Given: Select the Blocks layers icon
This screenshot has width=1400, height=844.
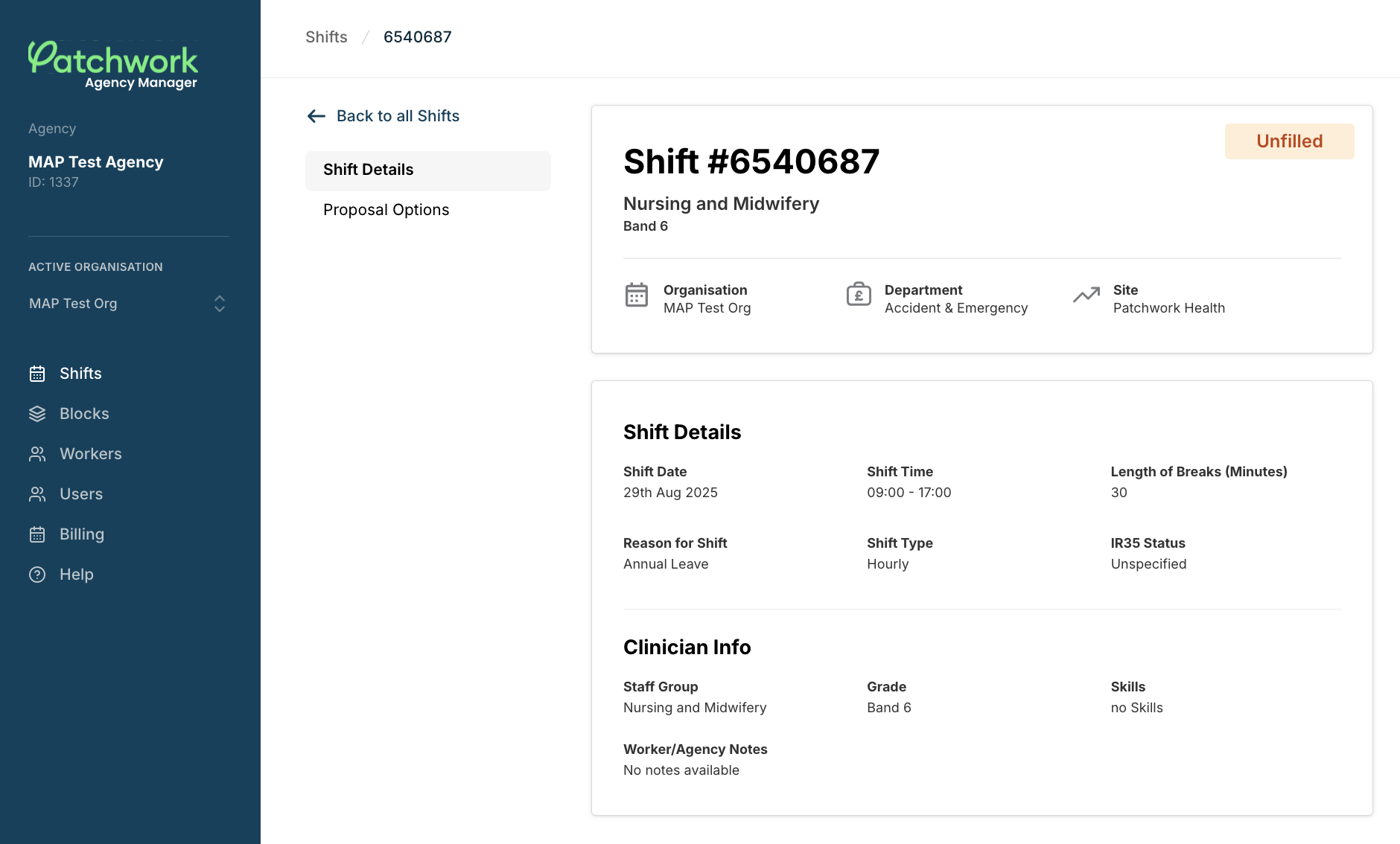Looking at the screenshot, I should point(38,414).
